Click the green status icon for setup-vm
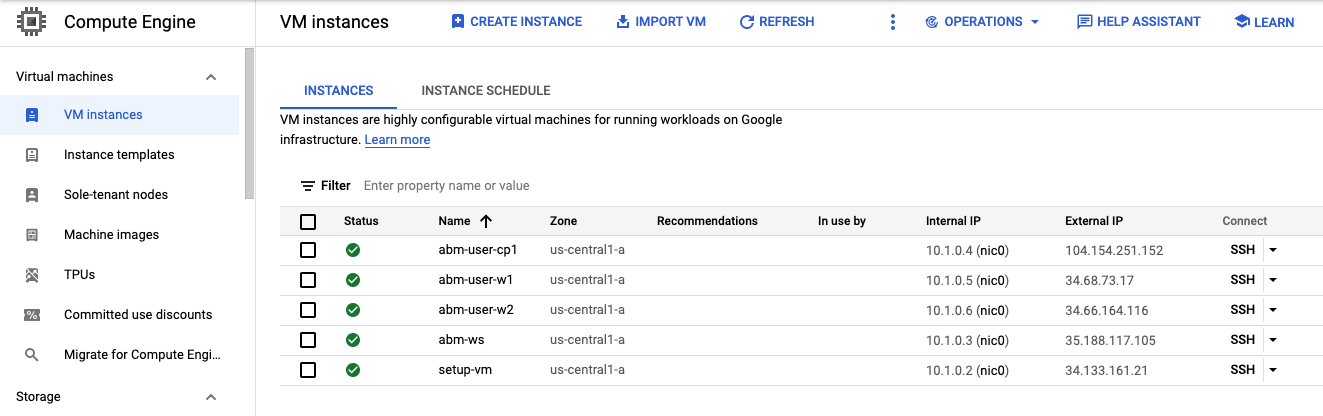Screen dimensions: 1323x416 353,370
